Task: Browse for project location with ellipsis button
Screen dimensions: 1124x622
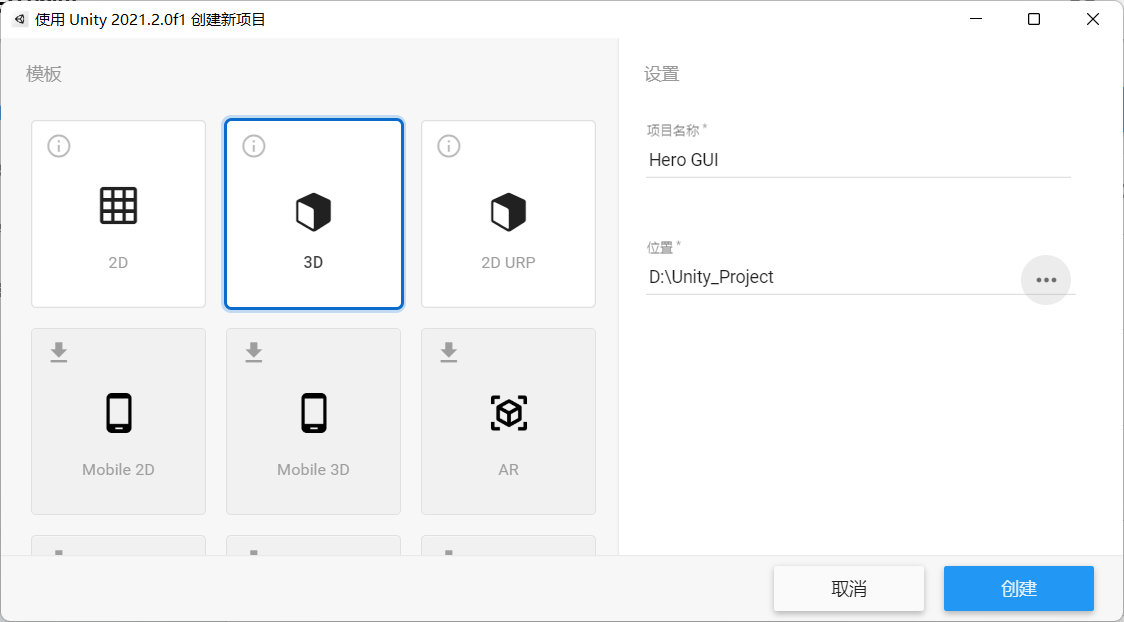Action: (x=1046, y=279)
